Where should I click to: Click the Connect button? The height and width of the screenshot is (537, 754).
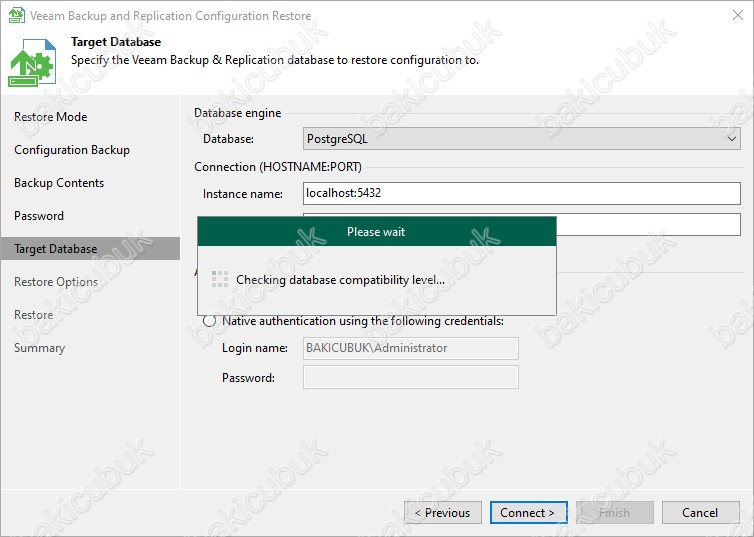coord(528,513)
